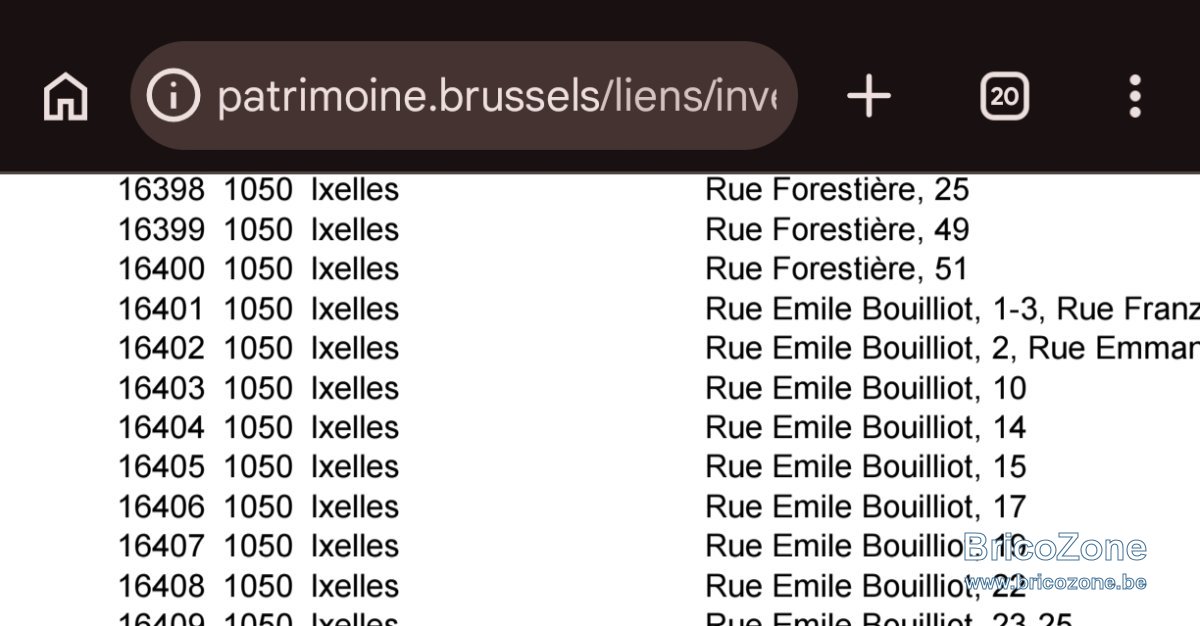Select entry Rue Emile Bouilliot, 17
This screenshot has width=1200, height=626.
(x=866, y=506)
